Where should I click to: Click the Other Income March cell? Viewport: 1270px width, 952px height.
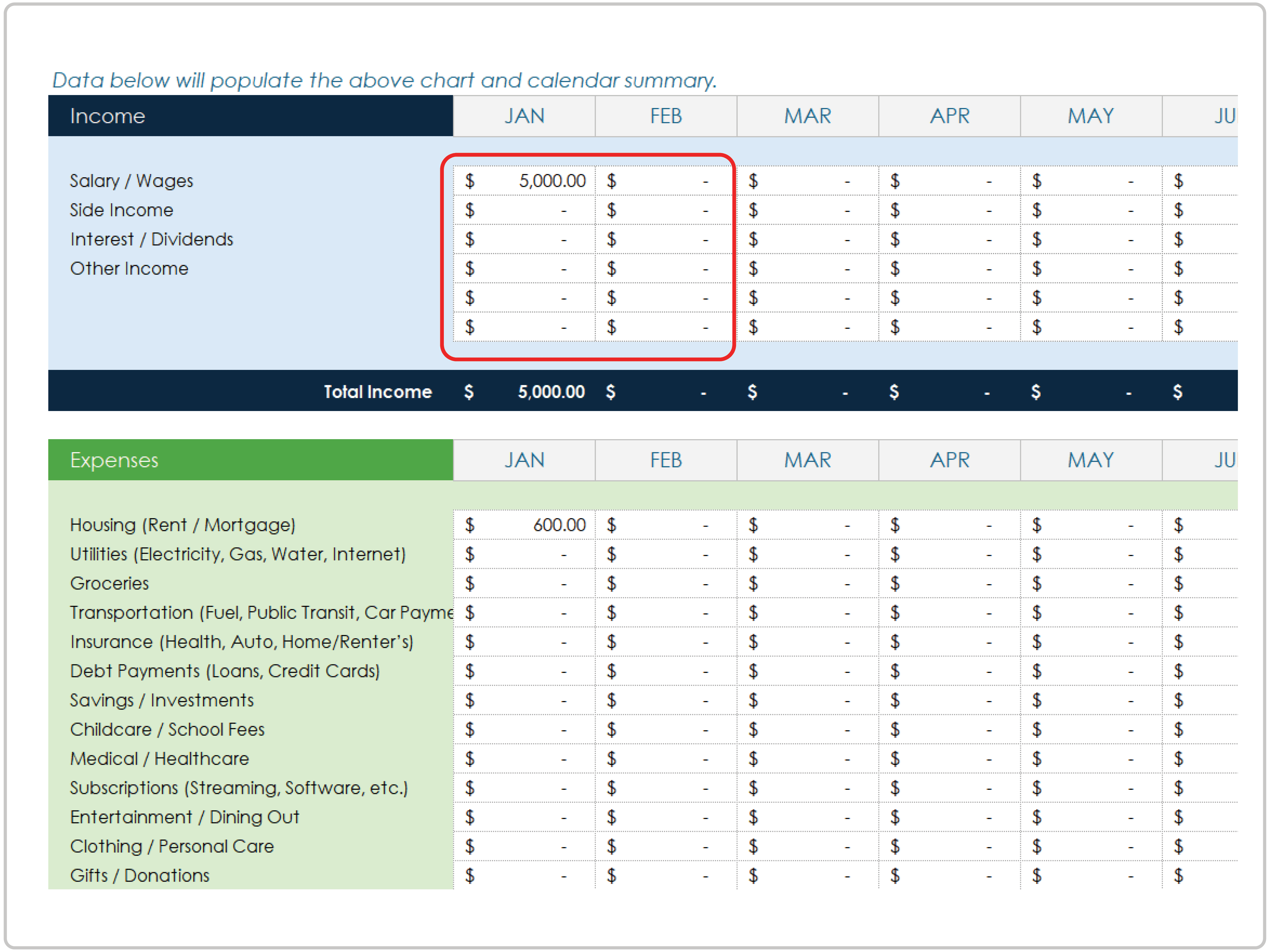point(807,269)
